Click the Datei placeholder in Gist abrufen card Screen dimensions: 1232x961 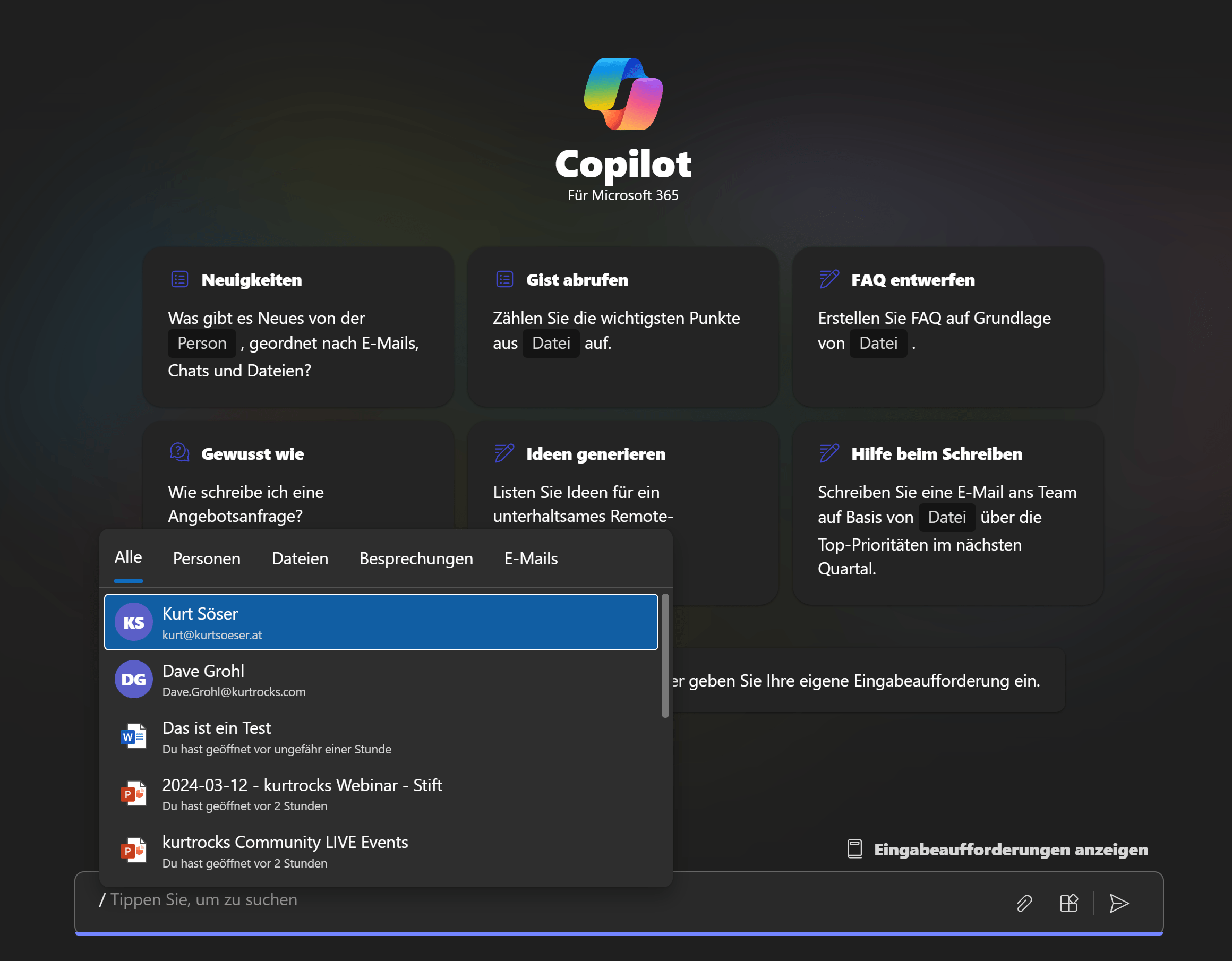point(551,343)
